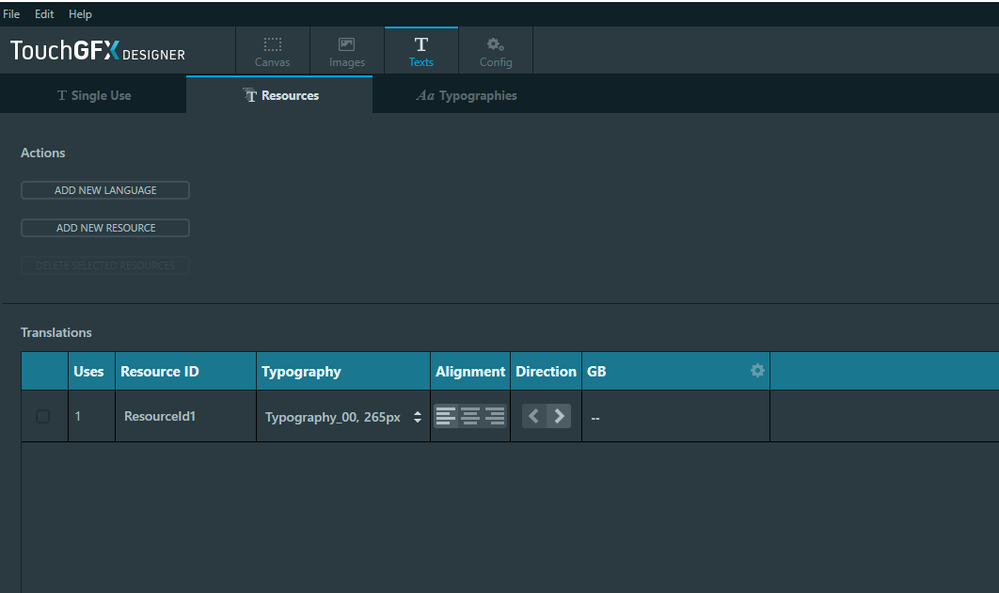This screenshot has width=999, height=593.
Task: Click the TouchGFX Designer logo
Action: point(97,50)
